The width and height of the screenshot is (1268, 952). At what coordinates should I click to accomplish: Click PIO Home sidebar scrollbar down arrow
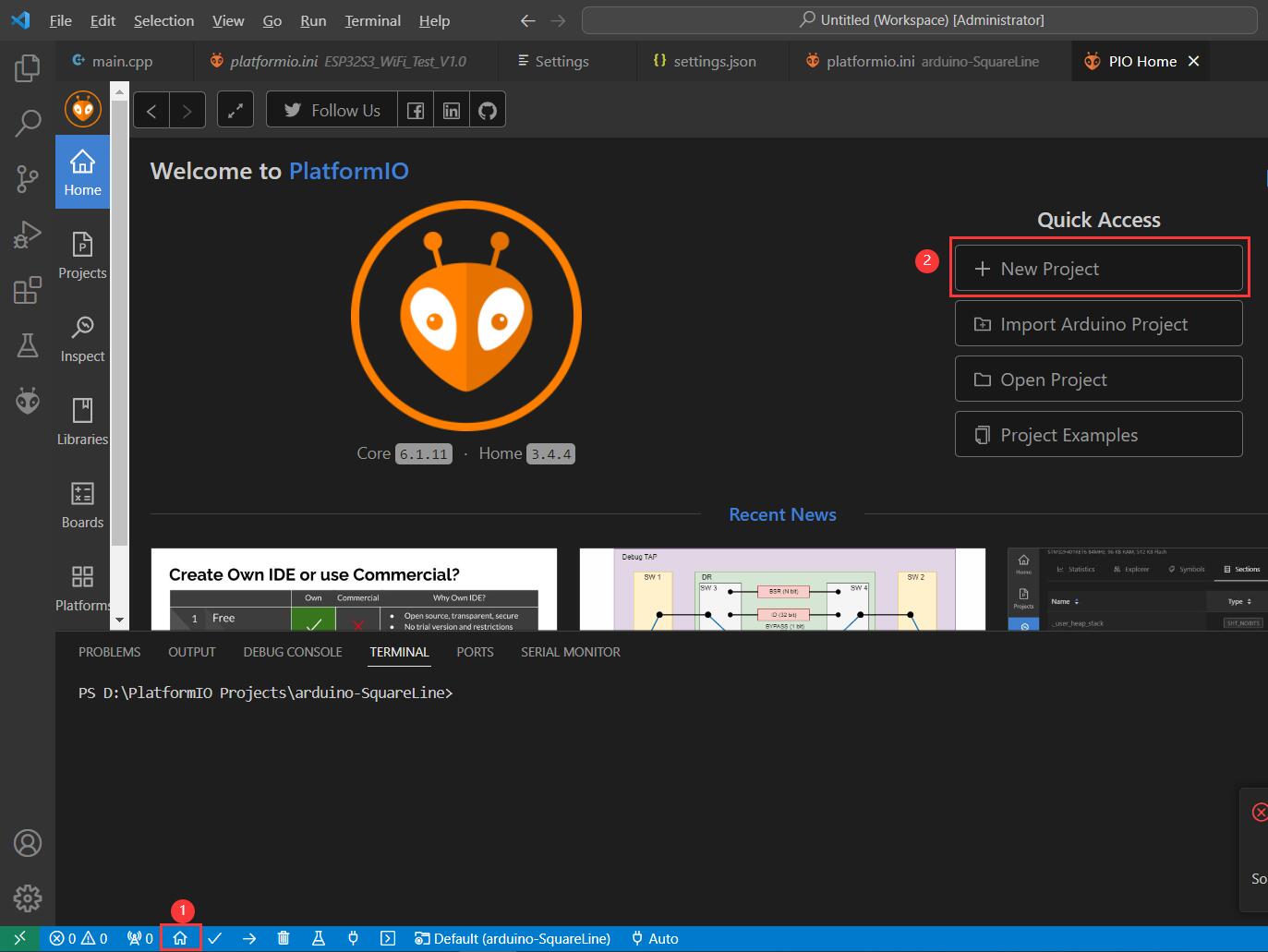(x=119, y=621)
